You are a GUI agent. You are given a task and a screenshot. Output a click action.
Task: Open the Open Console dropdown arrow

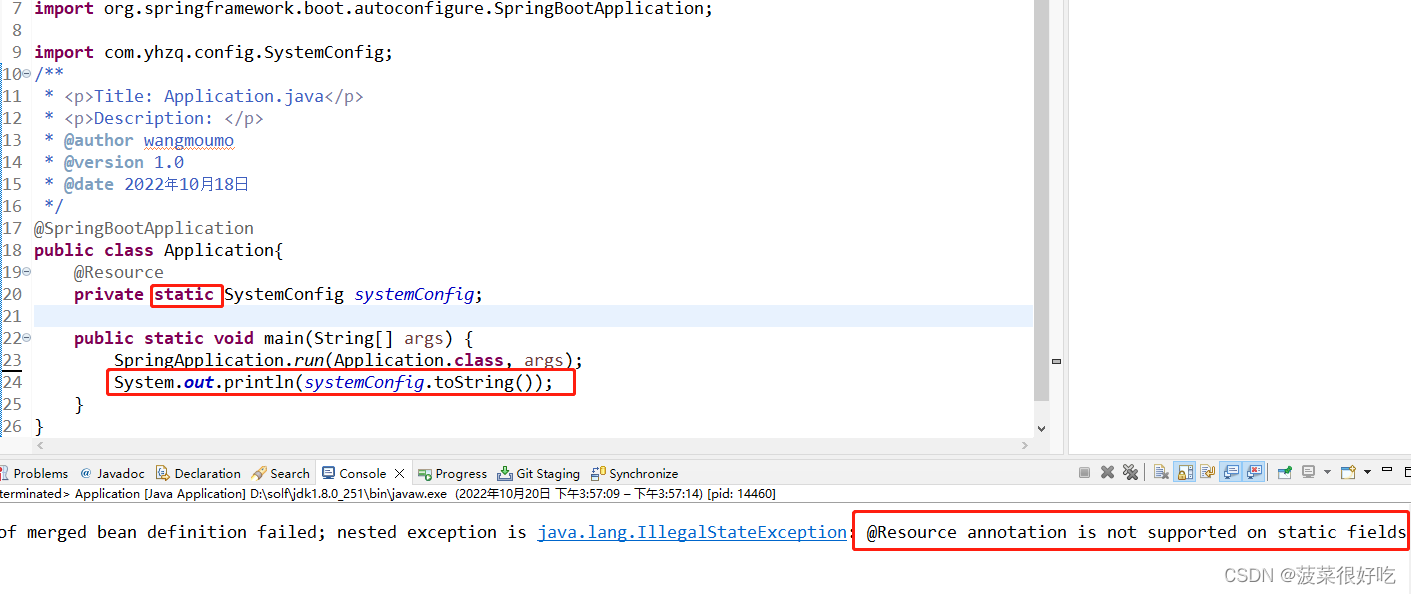click(x=1367, y=471)
